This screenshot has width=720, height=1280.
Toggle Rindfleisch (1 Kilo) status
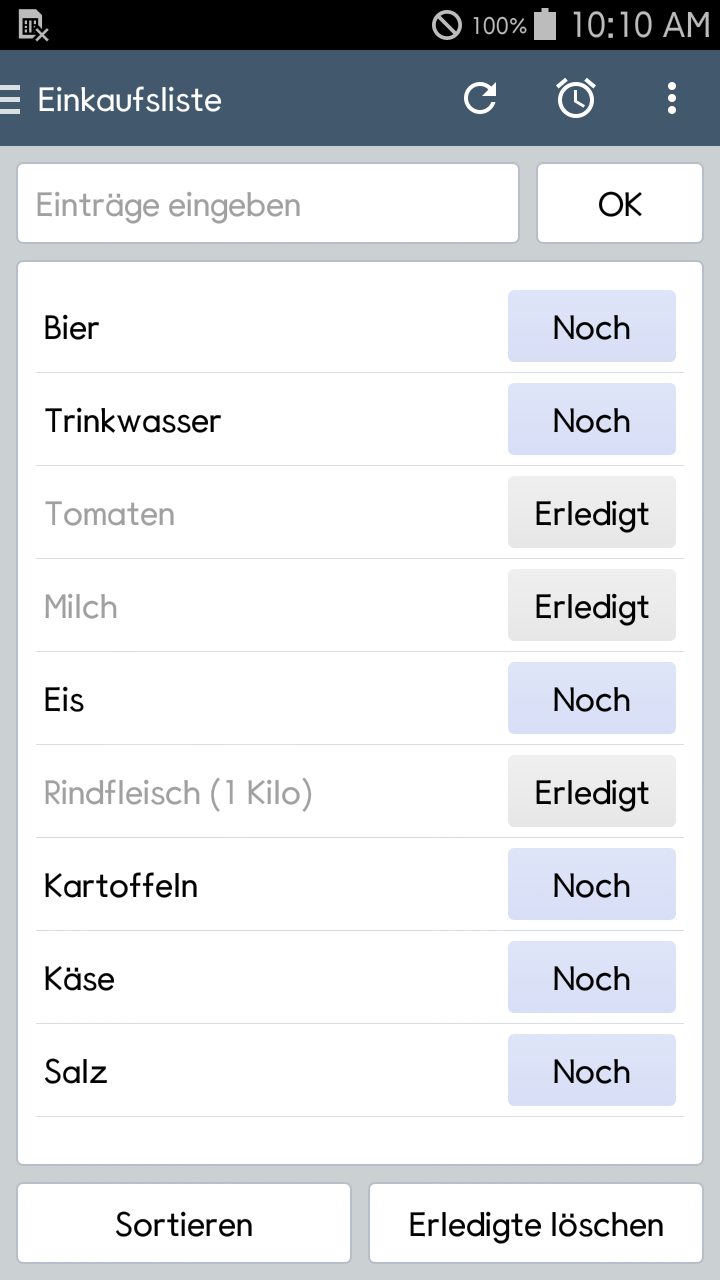(x=591, y=792)
